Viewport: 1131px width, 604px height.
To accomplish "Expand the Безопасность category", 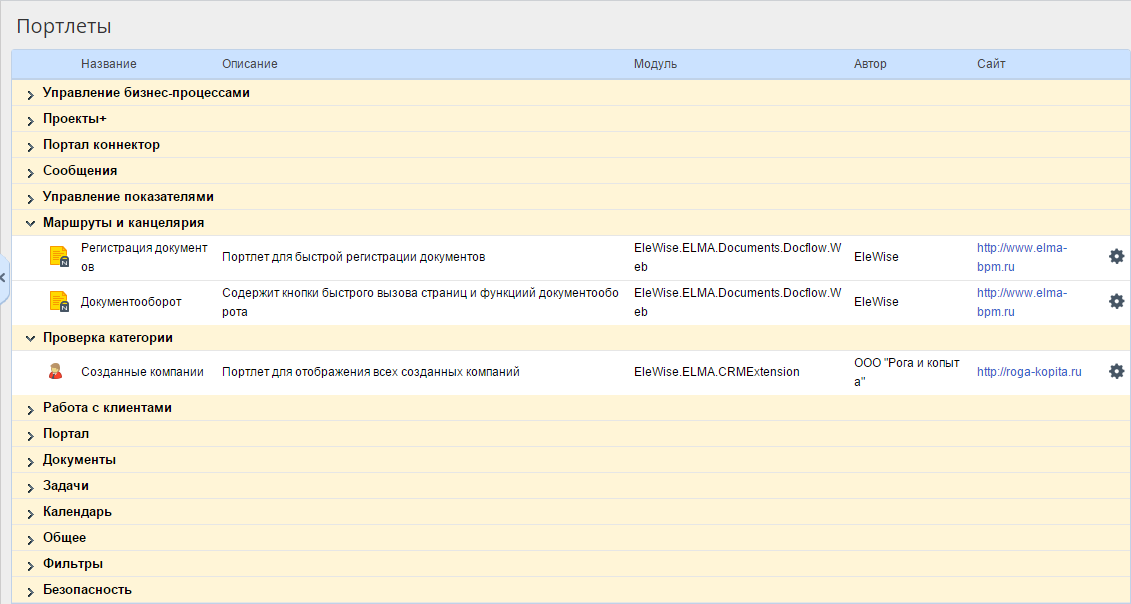I will (31, 591).
